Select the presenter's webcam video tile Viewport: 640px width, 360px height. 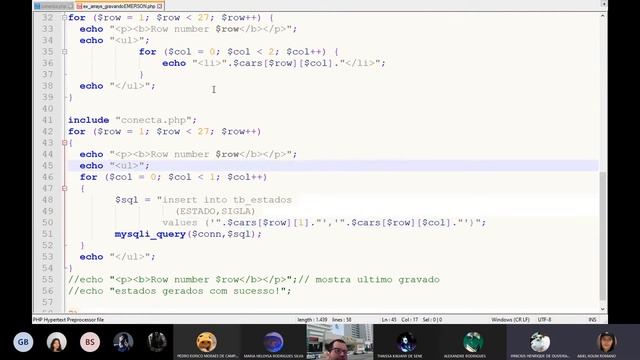click(340, 342)
